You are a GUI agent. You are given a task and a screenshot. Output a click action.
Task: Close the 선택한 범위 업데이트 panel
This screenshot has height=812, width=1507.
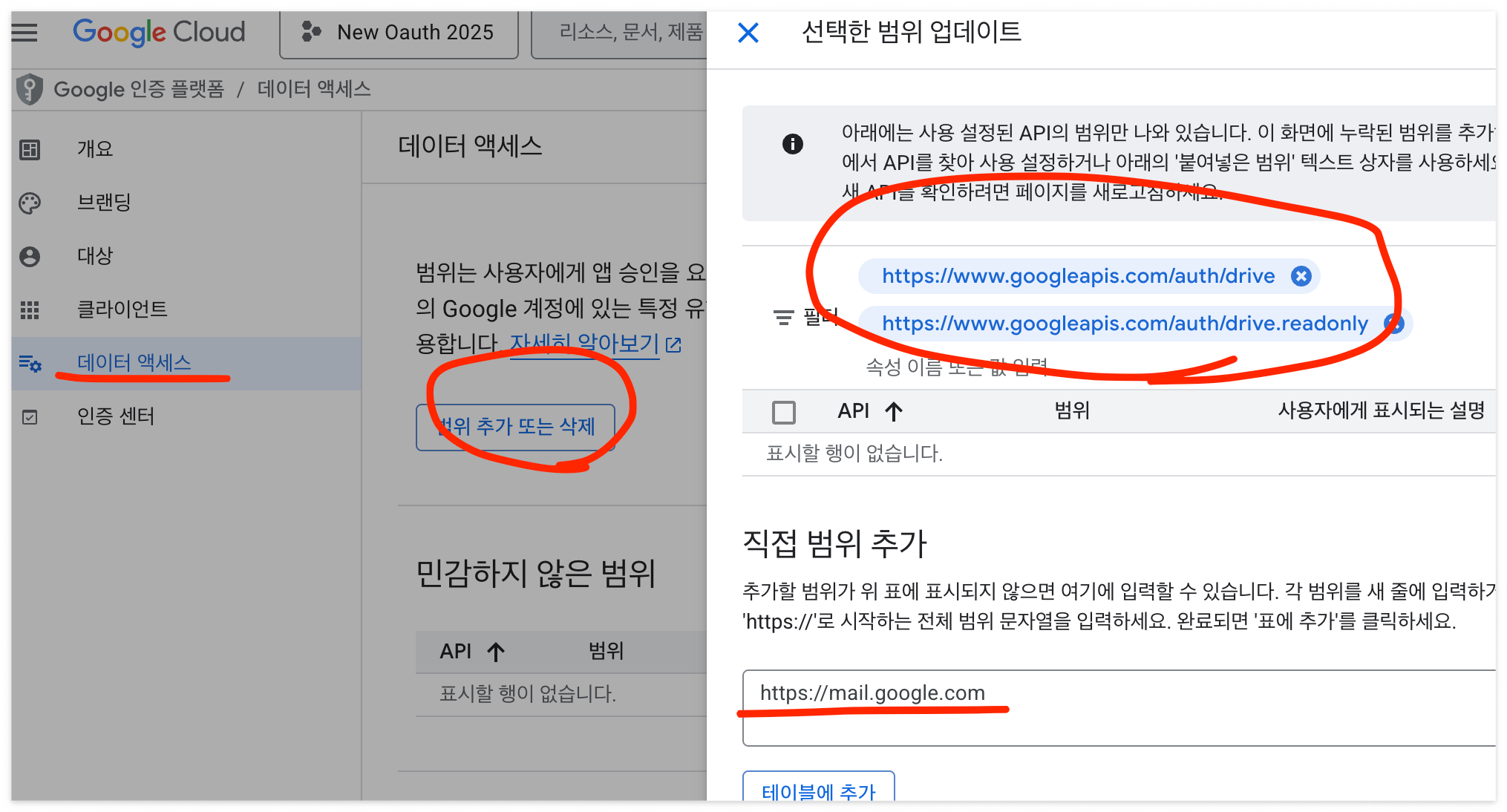click(748, 33)
